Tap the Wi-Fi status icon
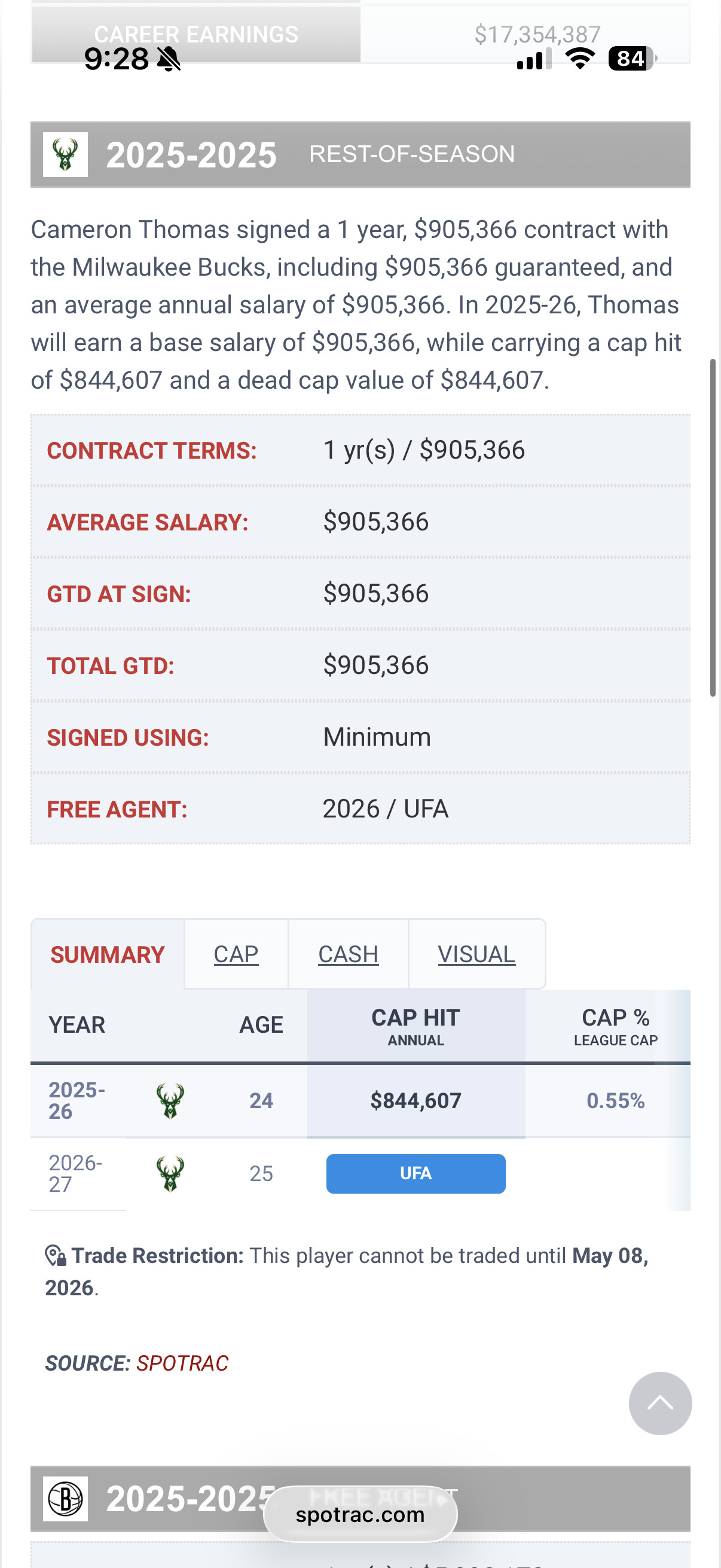The width and height of the screenshot is (721, 1568). pos(580,59)
